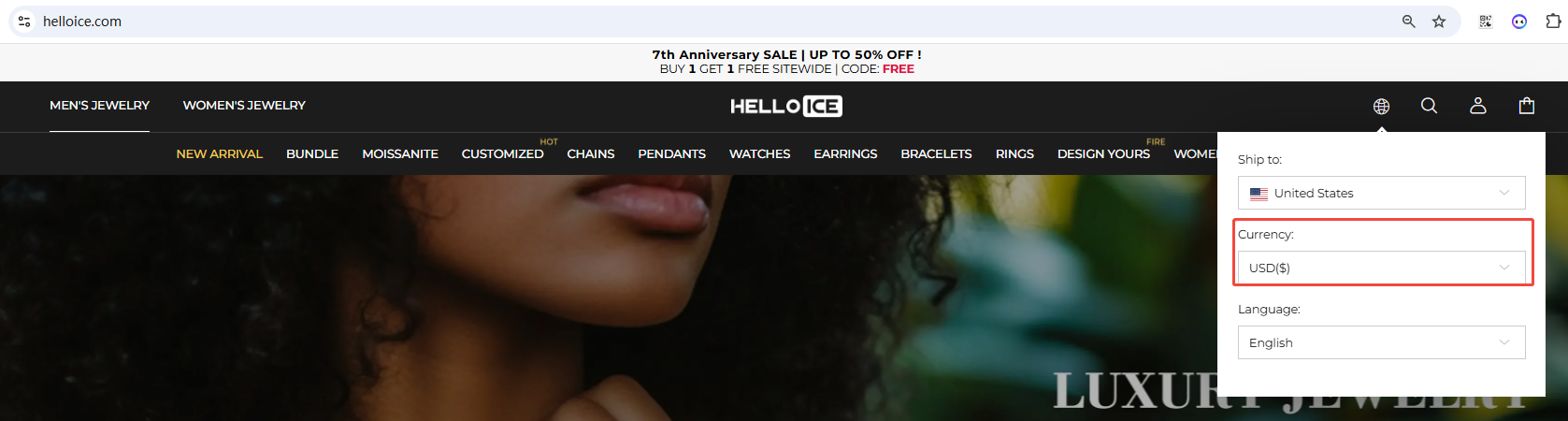Image resolution: width=1568 pixels, height=421 pixels.
Task: Open the shopping bag cart icon
Action: click(x=1527, y=106)
